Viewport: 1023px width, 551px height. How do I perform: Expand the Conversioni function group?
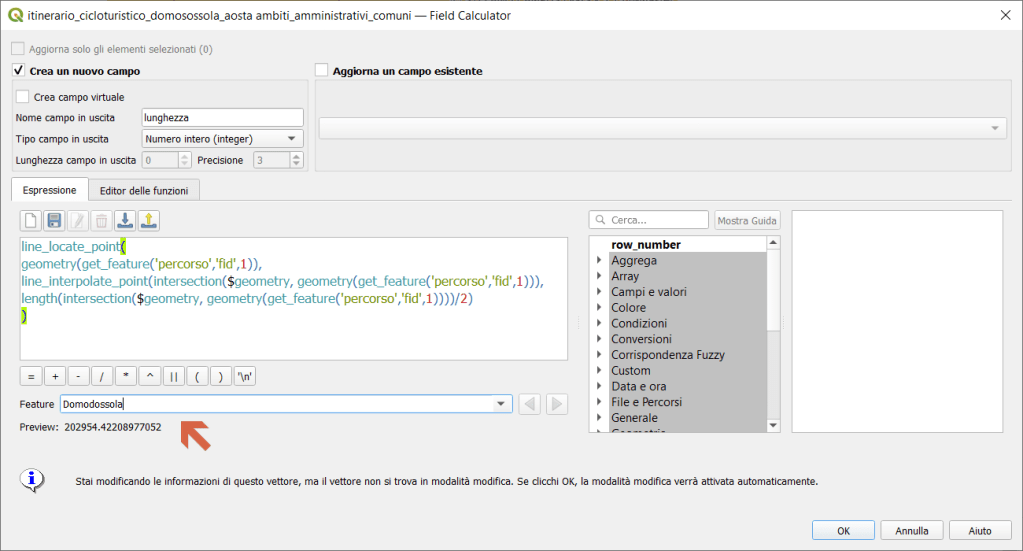[x=599, y=339]
